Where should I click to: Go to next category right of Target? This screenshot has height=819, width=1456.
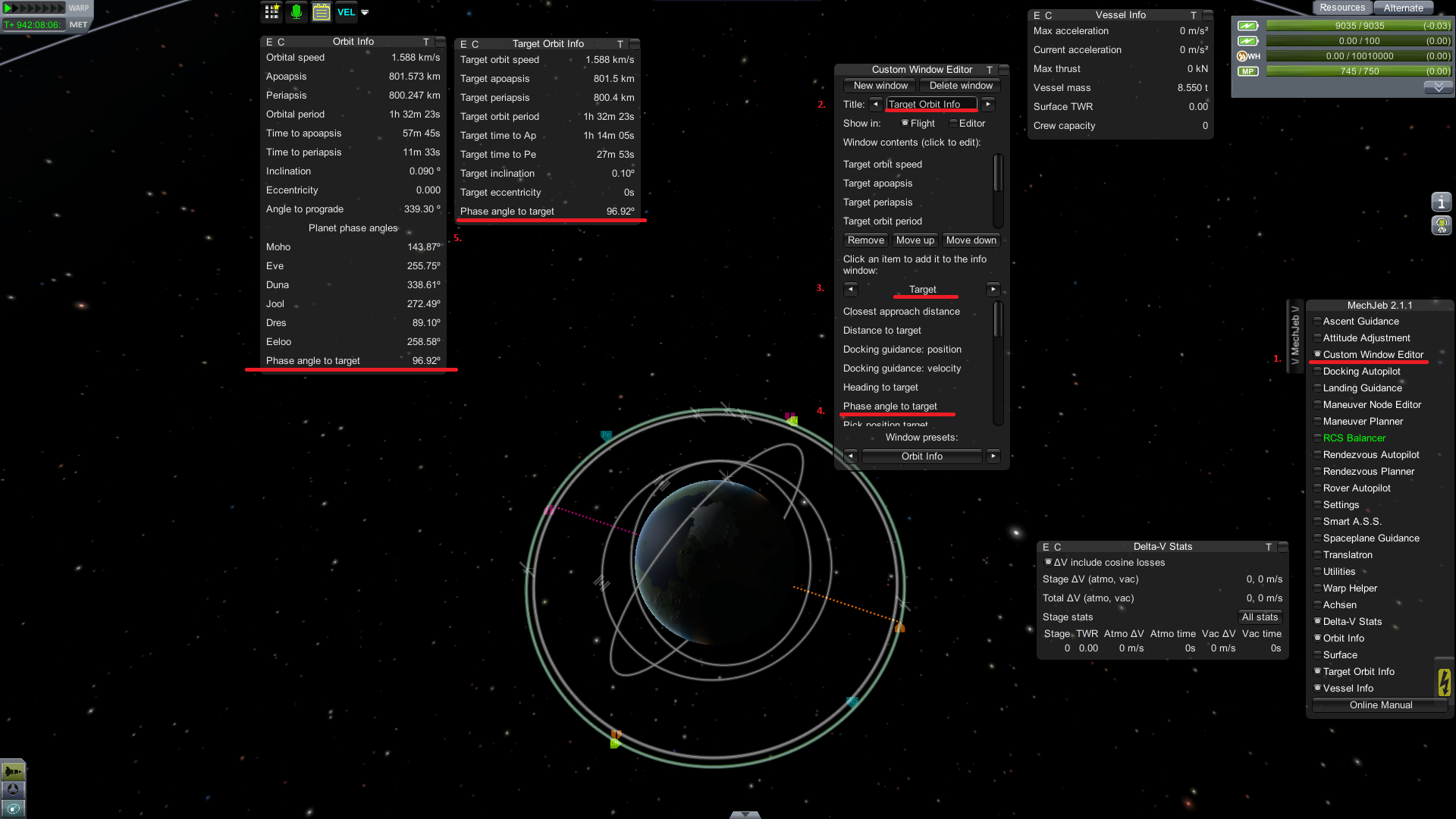pyautogui.click(x=993, y=290)
